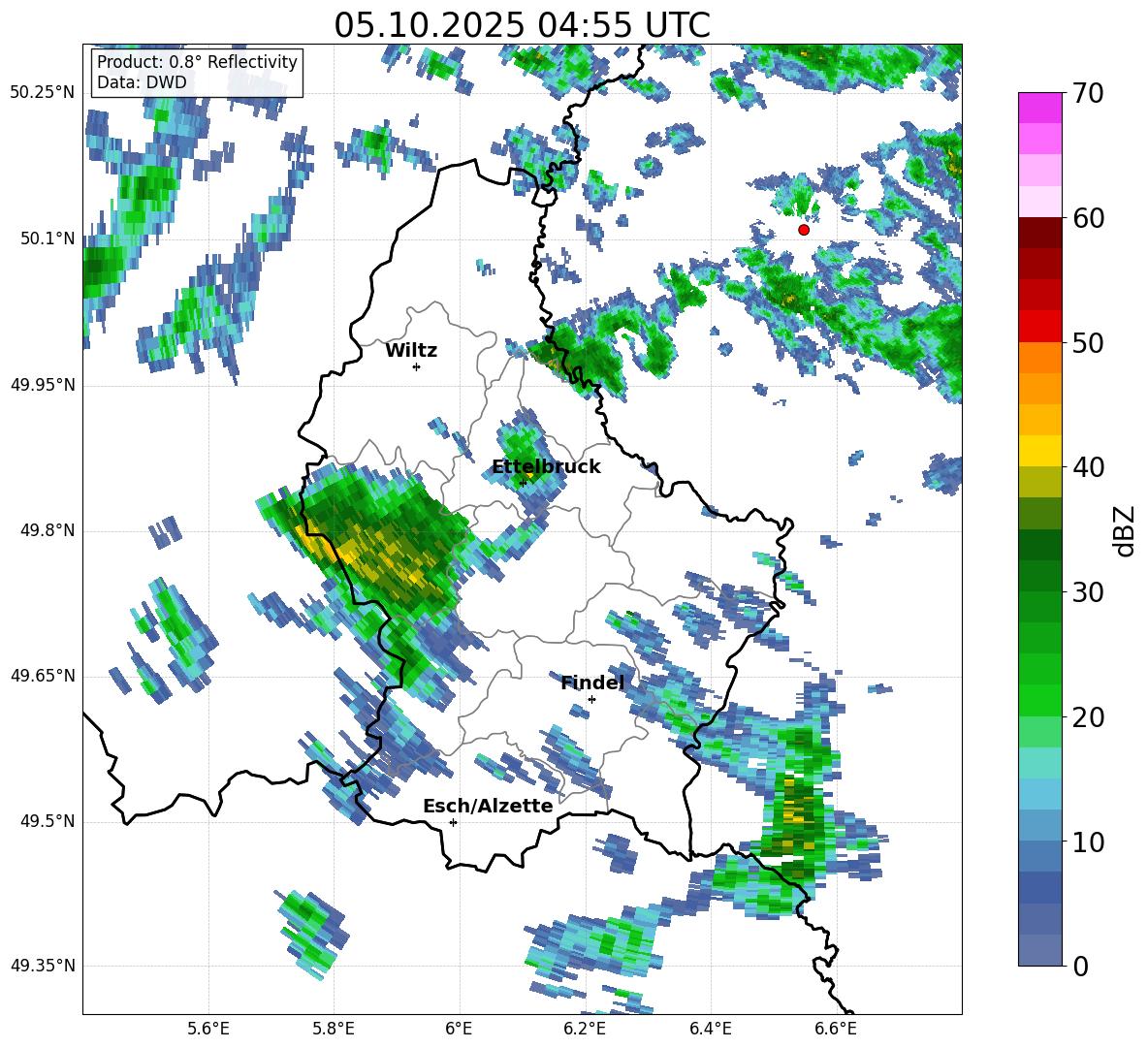The image size is (1148, 1048).
Task: Click the orange colorbar segment below 50
Action: [x=1039, y=358]
